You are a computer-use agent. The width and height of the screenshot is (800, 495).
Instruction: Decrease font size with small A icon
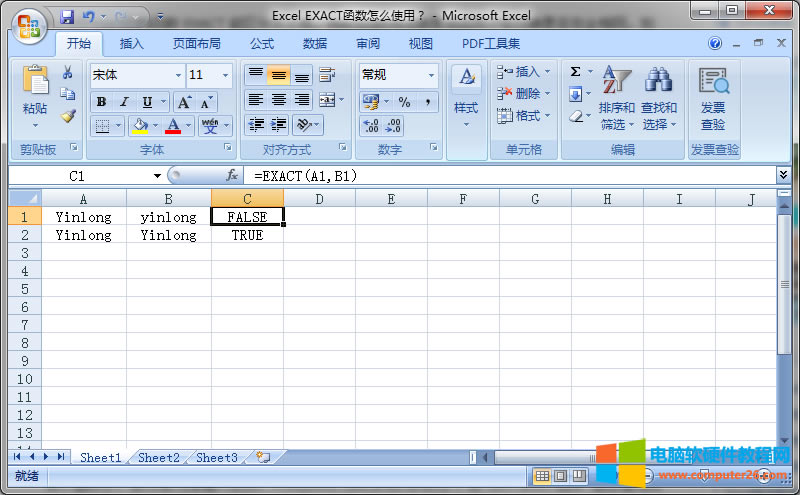point(206,102)
